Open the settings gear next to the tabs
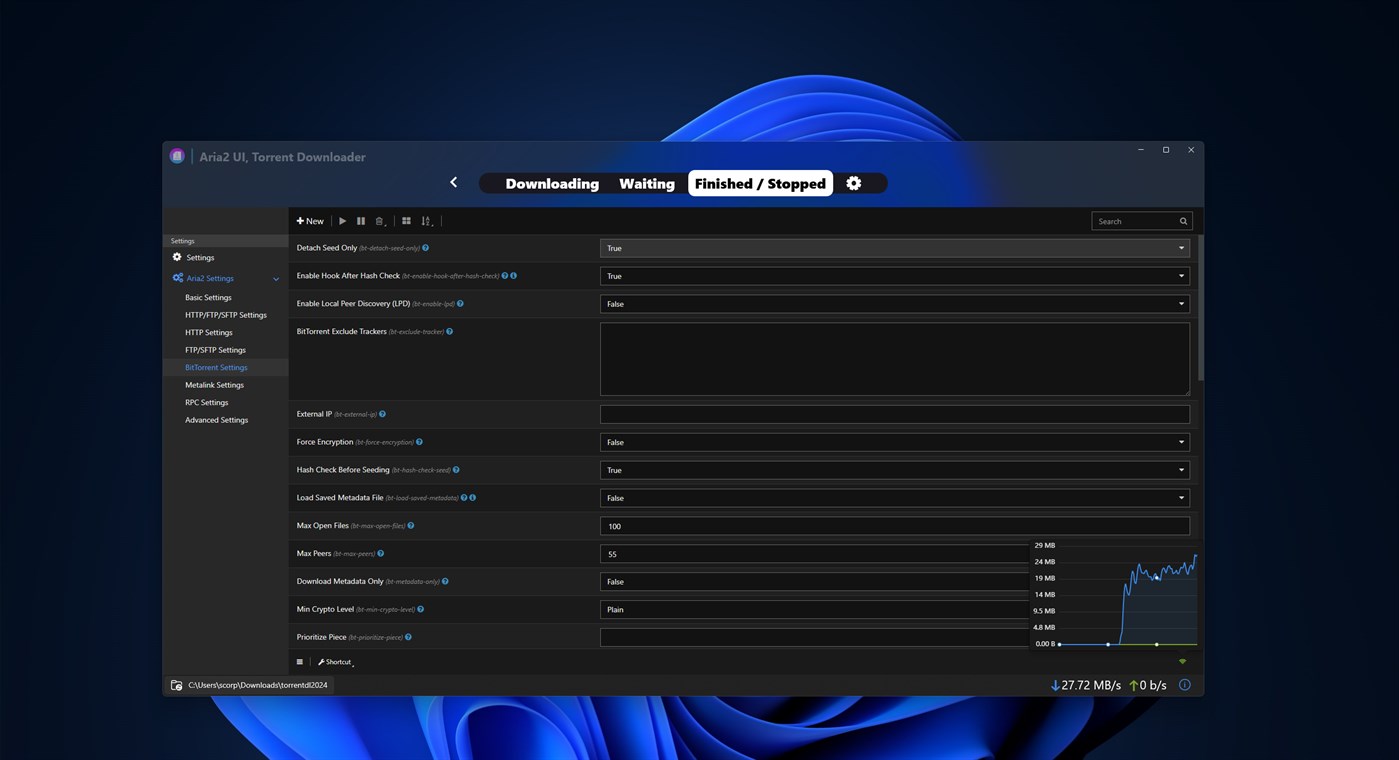Viewport: 1399px width, 760px height. 853,182
